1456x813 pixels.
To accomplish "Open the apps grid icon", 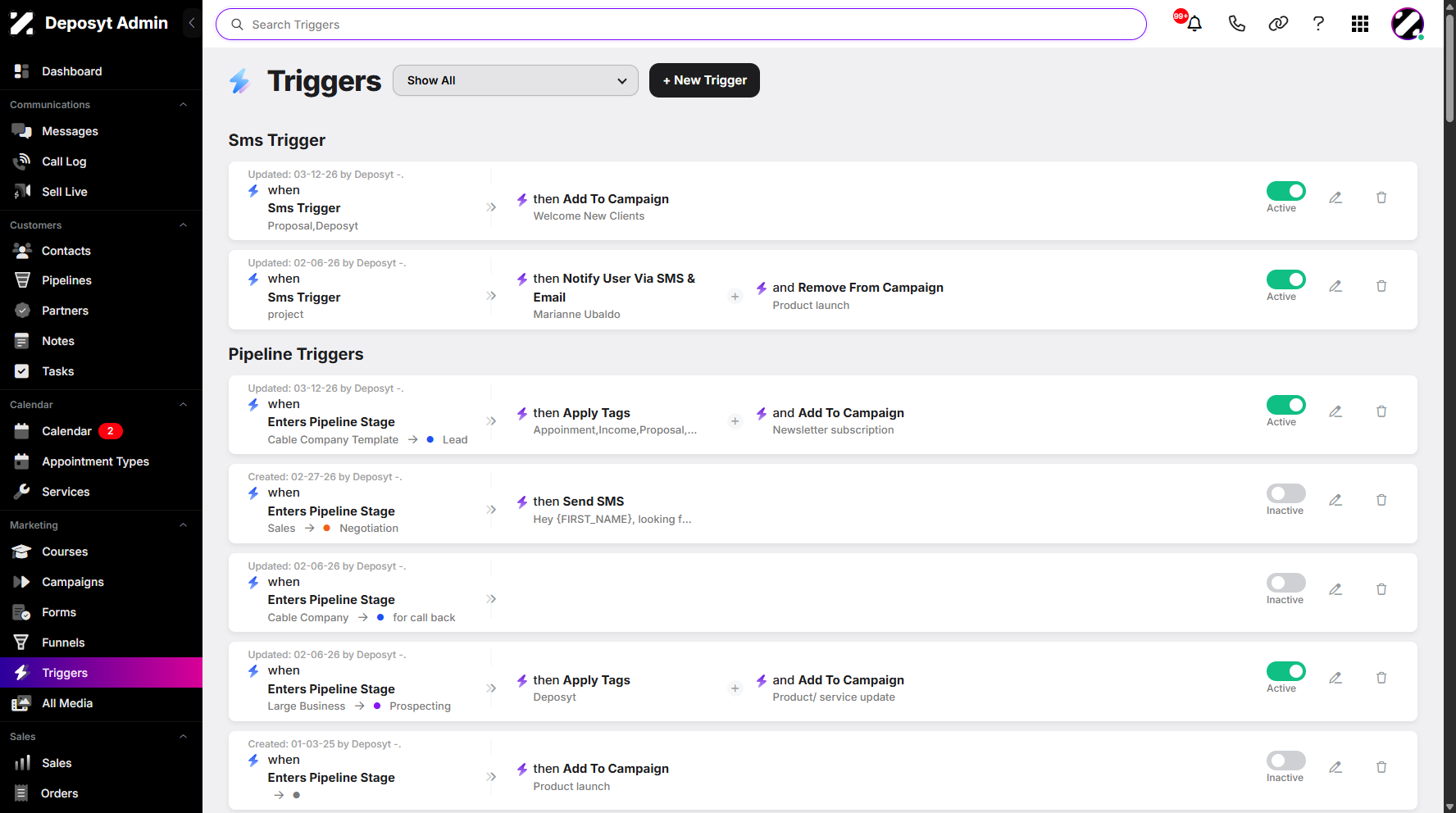I will click(1360, 24).
